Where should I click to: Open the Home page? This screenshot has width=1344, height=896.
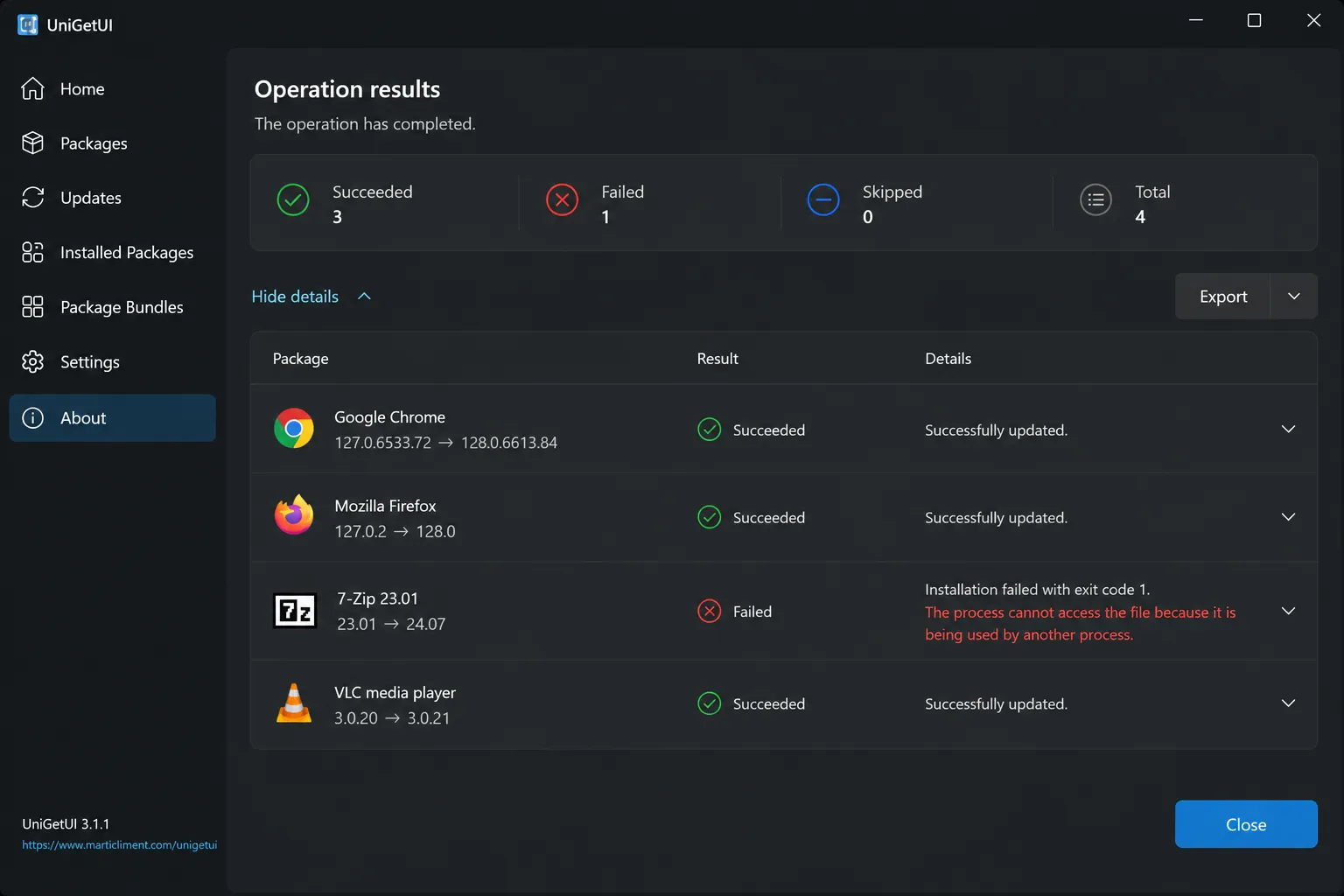click(x=112, y=88)
